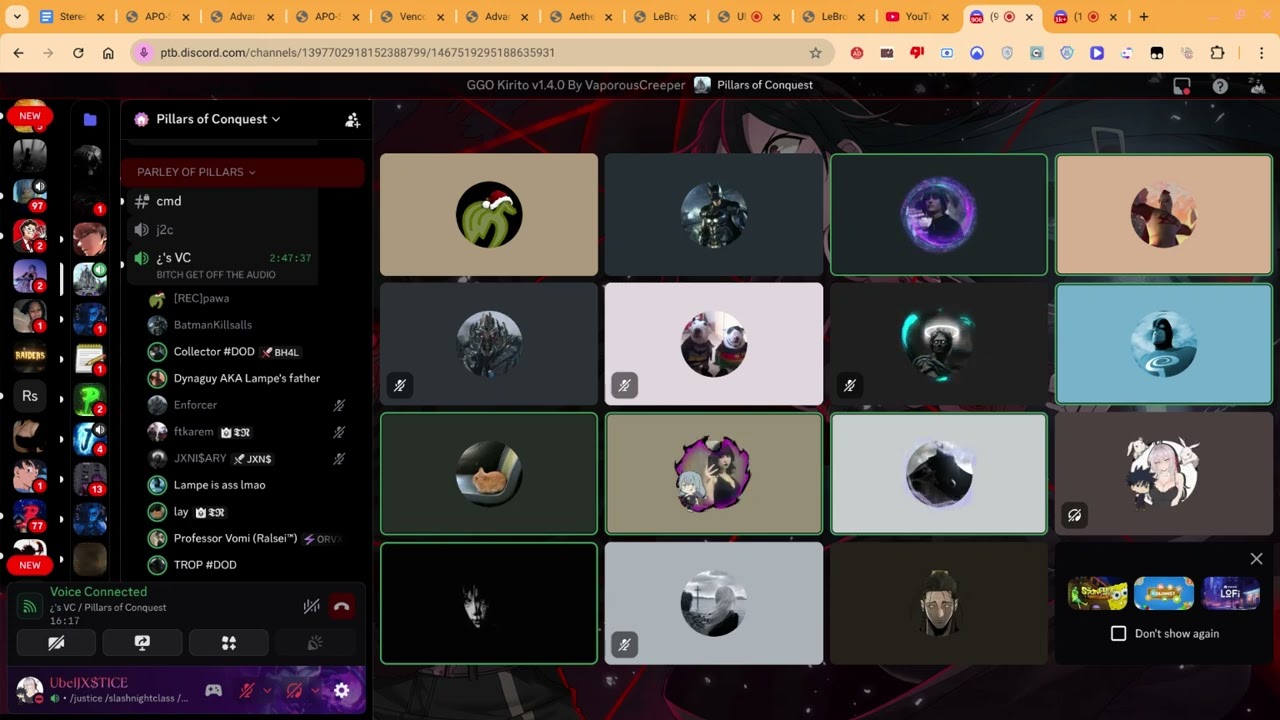Open User Settings gear icon
The image size is (1280, 720).
[x=341, y=690]
